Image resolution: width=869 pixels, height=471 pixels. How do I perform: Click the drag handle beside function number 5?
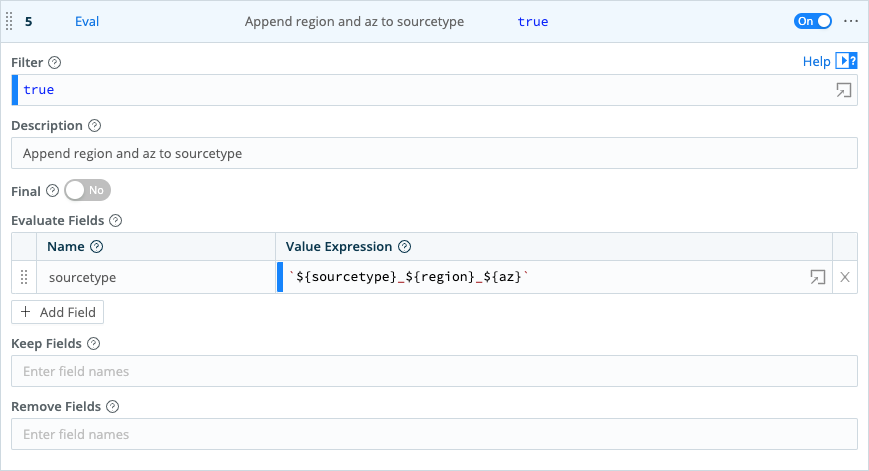tap(12, 21)
